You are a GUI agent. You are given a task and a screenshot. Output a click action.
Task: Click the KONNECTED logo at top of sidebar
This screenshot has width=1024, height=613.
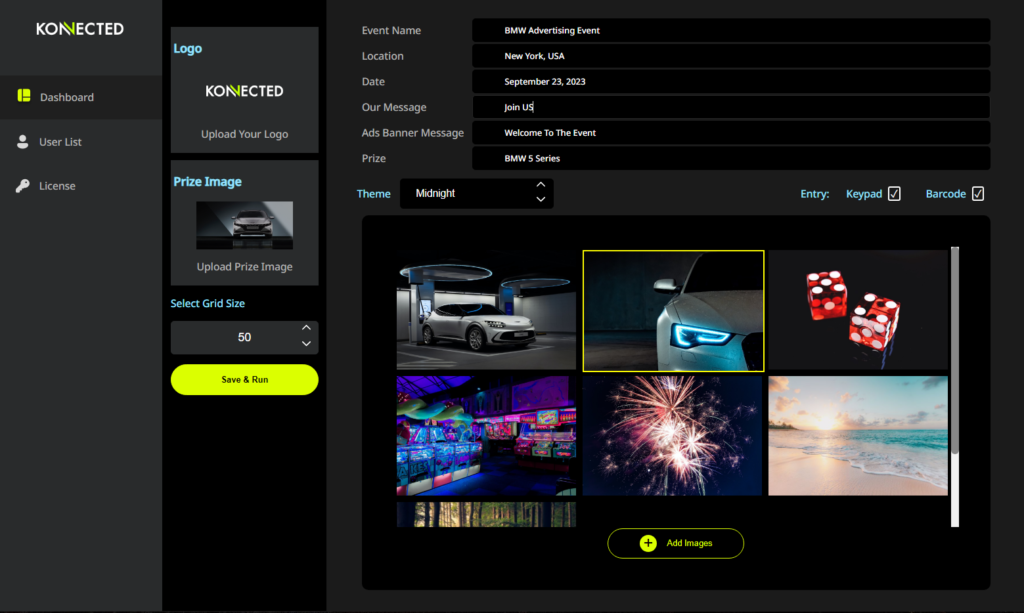pos(80,29)
